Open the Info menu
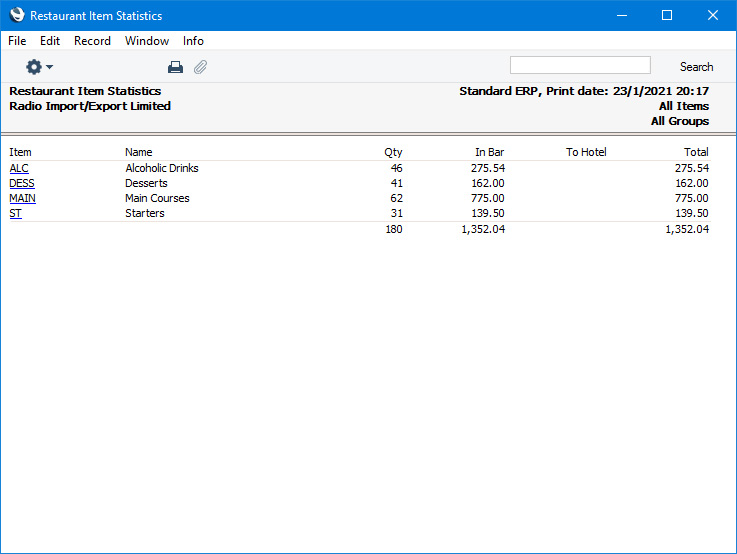This screenshot has height=554, width=737. (x=193, y=41)
